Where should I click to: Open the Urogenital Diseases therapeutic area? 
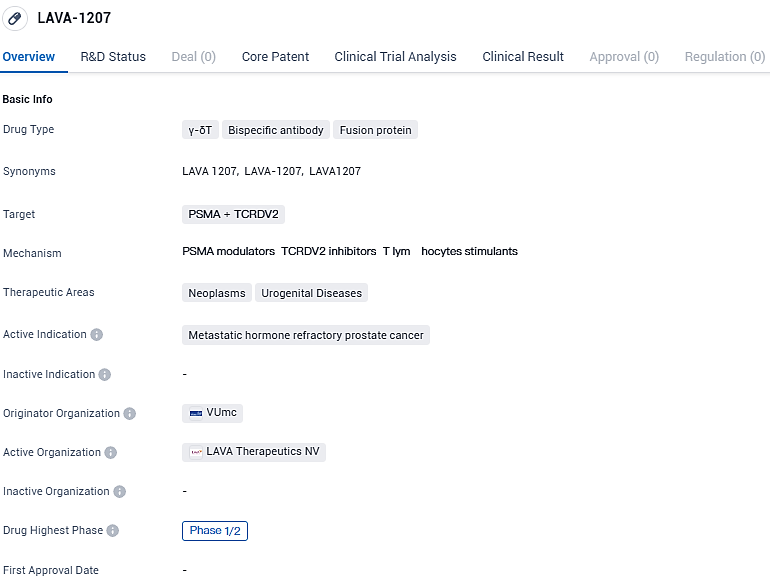click(311, 293)
